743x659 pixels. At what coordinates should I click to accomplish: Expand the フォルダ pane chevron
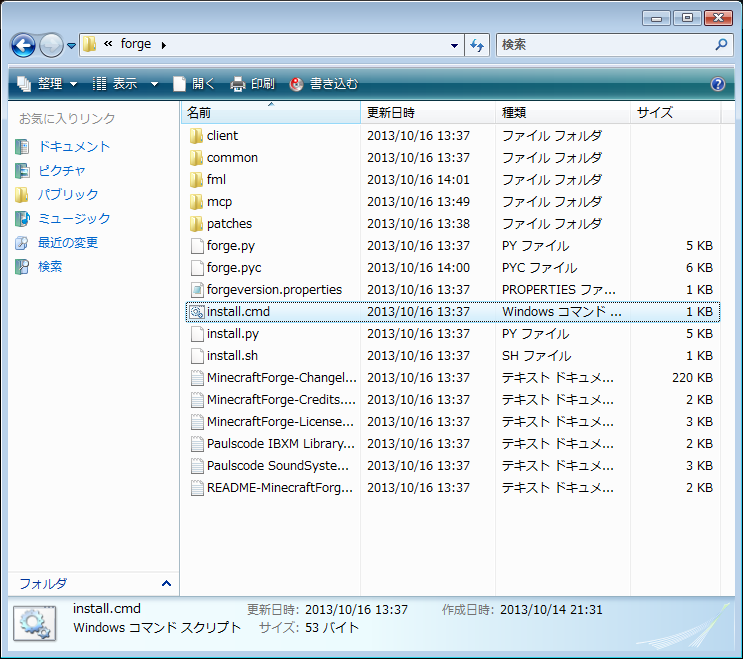click(166, 583)
